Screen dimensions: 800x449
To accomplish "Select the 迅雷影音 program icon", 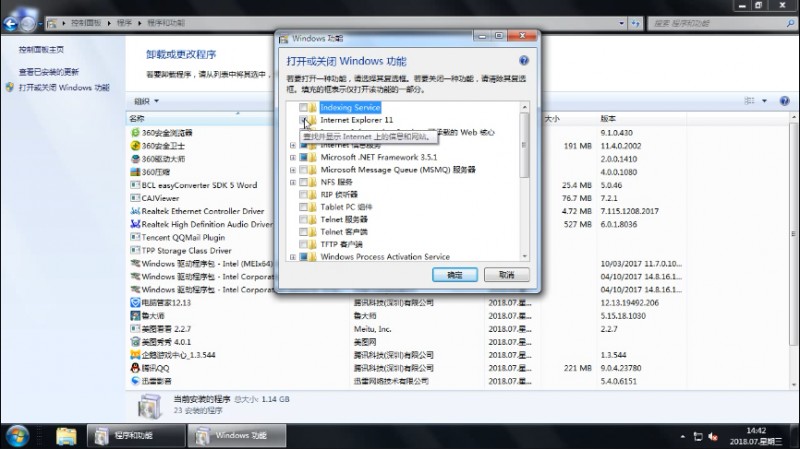I will tap(135, 381).
